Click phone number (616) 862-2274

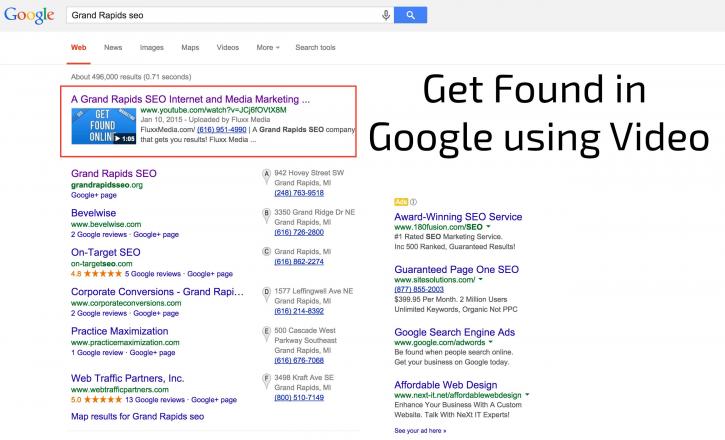(299, 262)
